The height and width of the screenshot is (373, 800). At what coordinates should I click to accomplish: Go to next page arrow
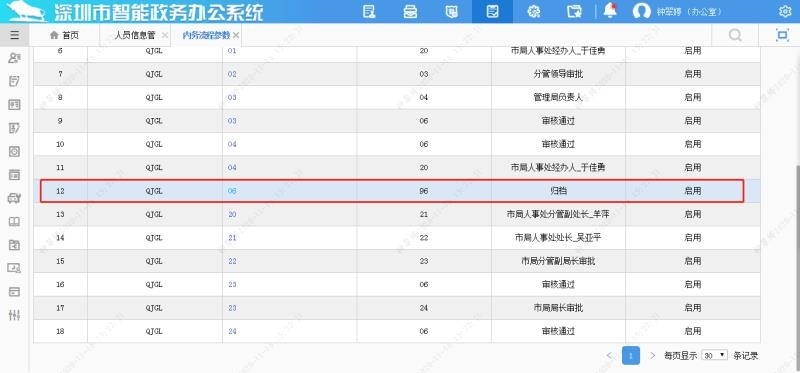pyautogui.click(x=653, y=355)
